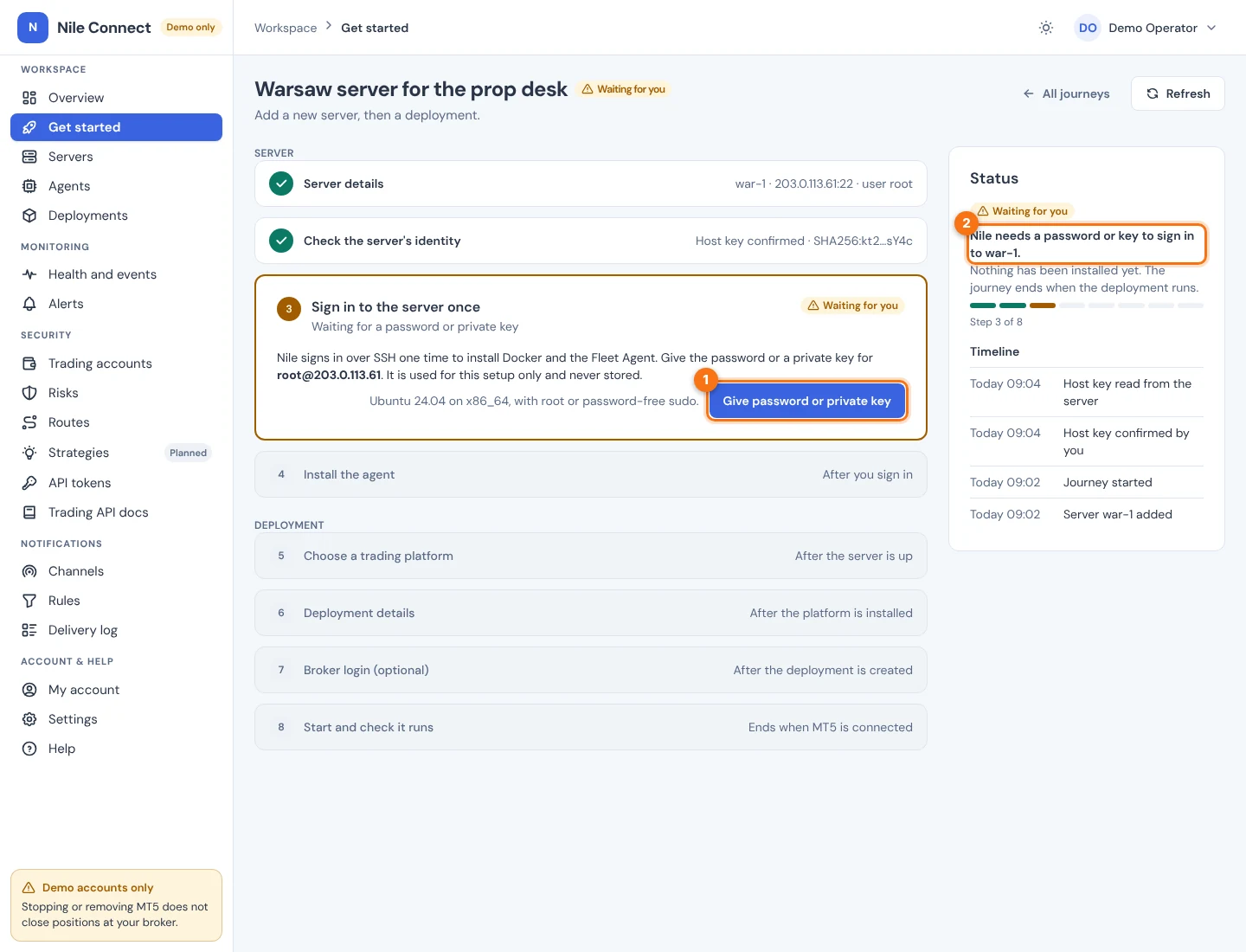Expand the Broker login (optional) step
1246x952 pixels.
pos(591,670)
